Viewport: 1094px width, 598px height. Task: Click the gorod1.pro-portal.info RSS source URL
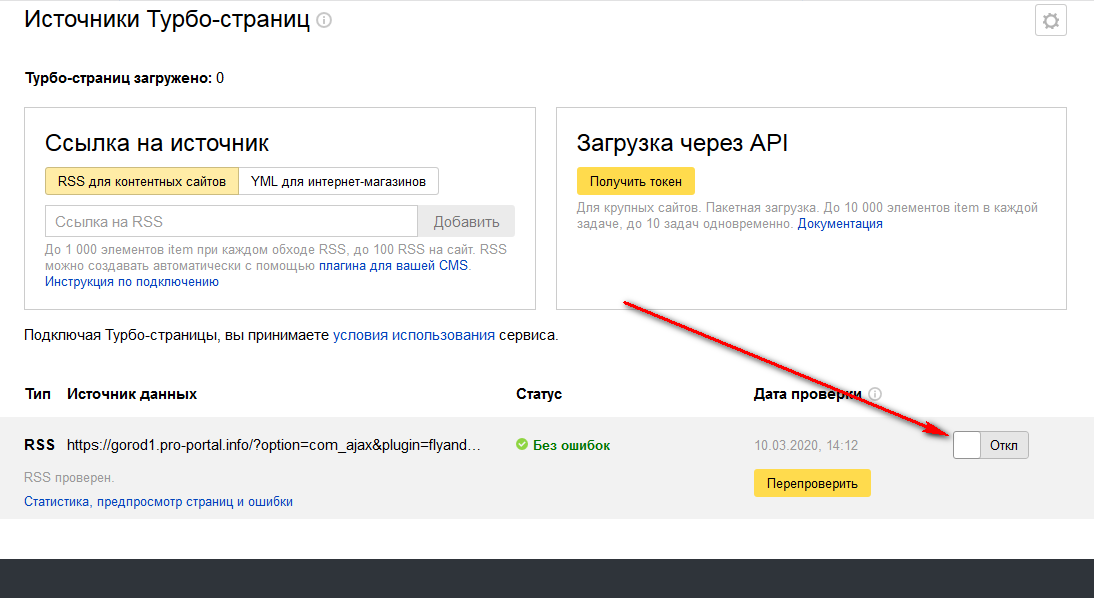(x=274, y=445)
